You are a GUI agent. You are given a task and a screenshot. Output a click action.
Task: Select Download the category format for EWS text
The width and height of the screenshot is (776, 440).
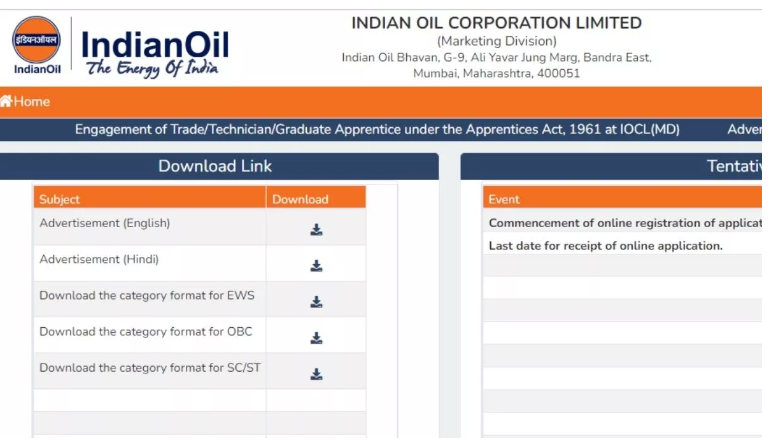[x=147, y=295]
